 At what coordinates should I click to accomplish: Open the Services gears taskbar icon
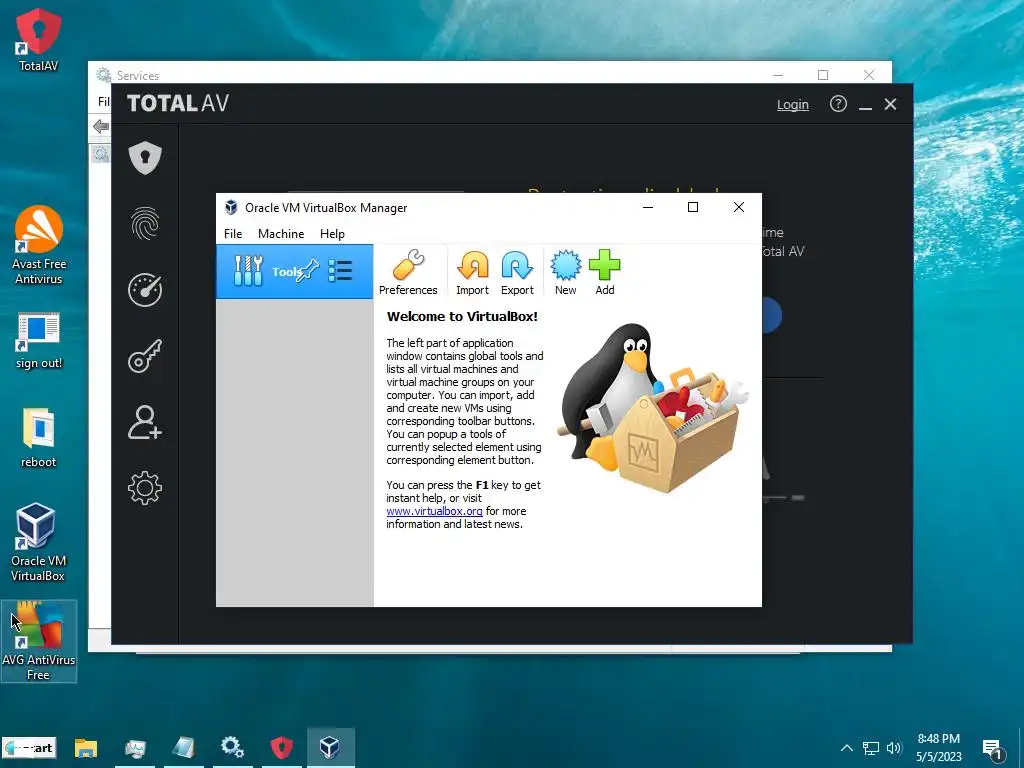point(232,748)
